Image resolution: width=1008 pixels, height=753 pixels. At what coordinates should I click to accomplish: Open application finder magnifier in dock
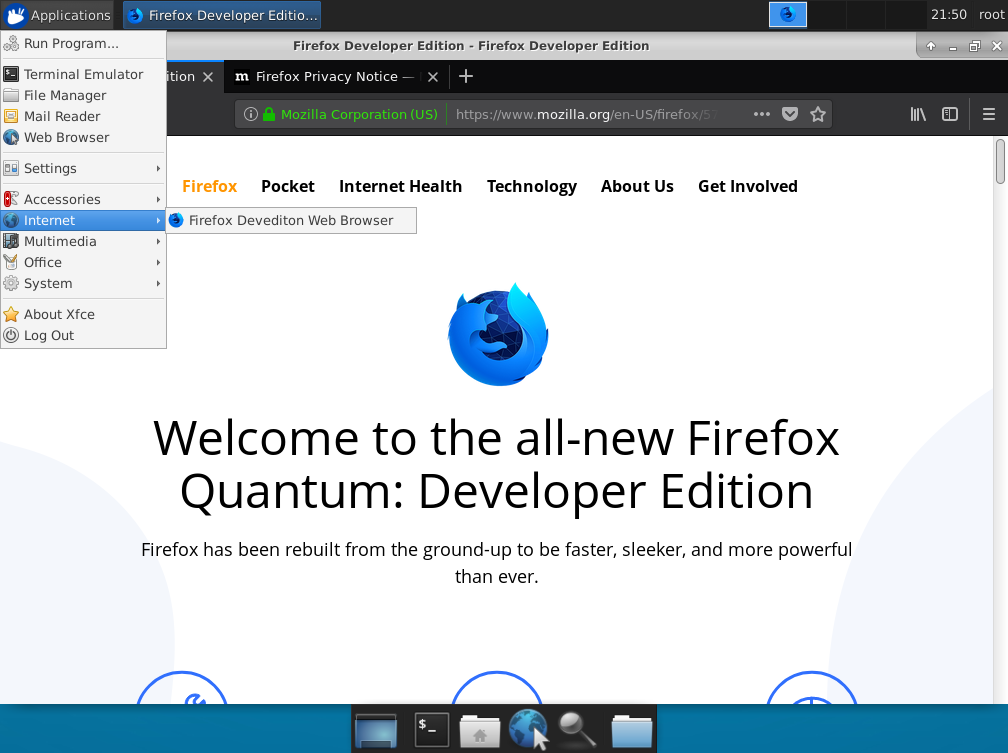pos(577,730)
